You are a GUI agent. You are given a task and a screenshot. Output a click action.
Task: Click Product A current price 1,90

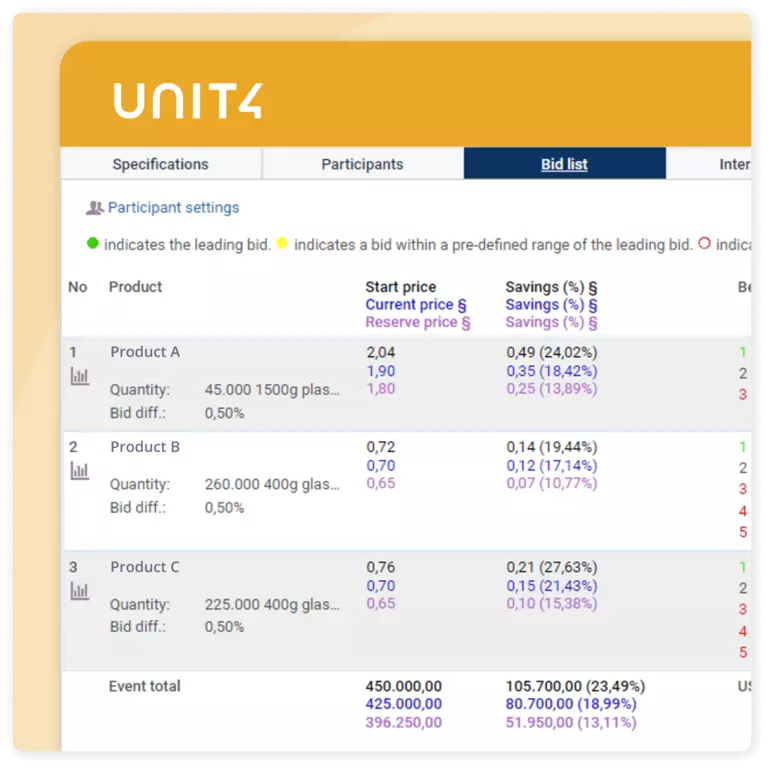coord(381,371)
